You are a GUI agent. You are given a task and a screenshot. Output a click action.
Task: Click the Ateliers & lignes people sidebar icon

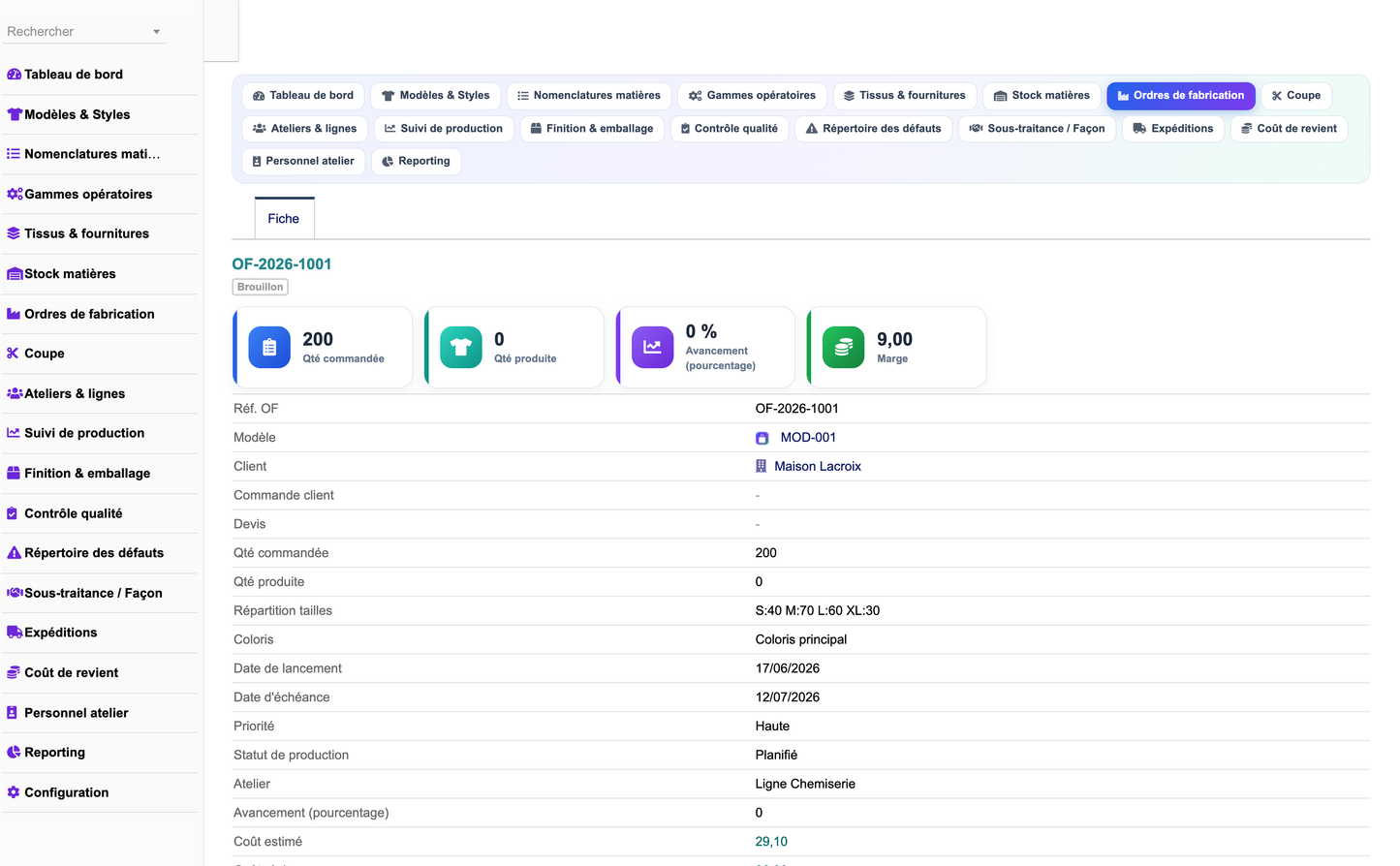tap(15, 393)
